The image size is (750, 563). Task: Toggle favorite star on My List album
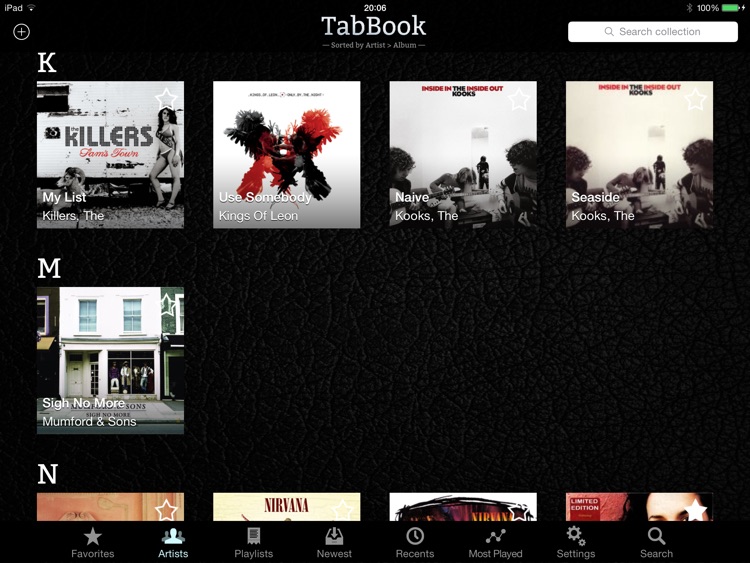pyautogui.click(x=166, y=99)
